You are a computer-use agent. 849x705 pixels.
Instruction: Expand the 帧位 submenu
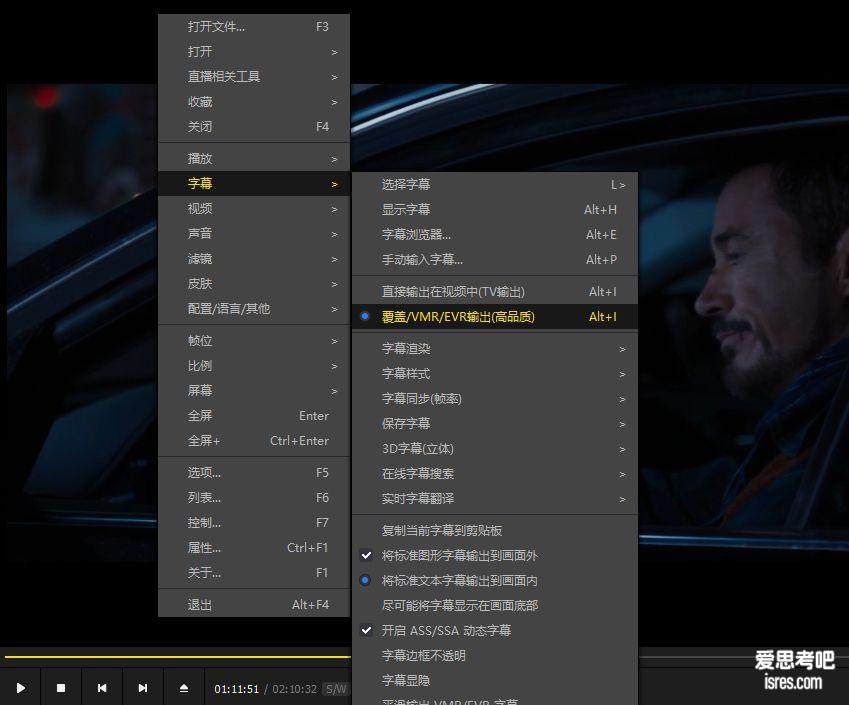pos(253,341)
